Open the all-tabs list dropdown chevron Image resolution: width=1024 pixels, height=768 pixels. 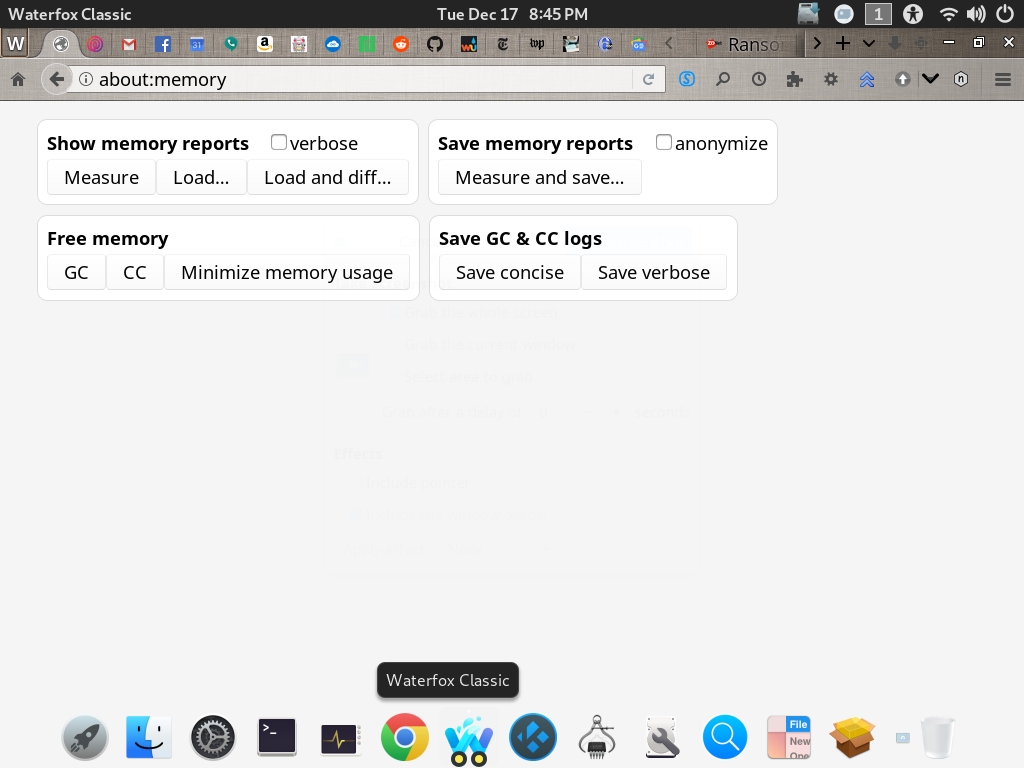(868, 43)
